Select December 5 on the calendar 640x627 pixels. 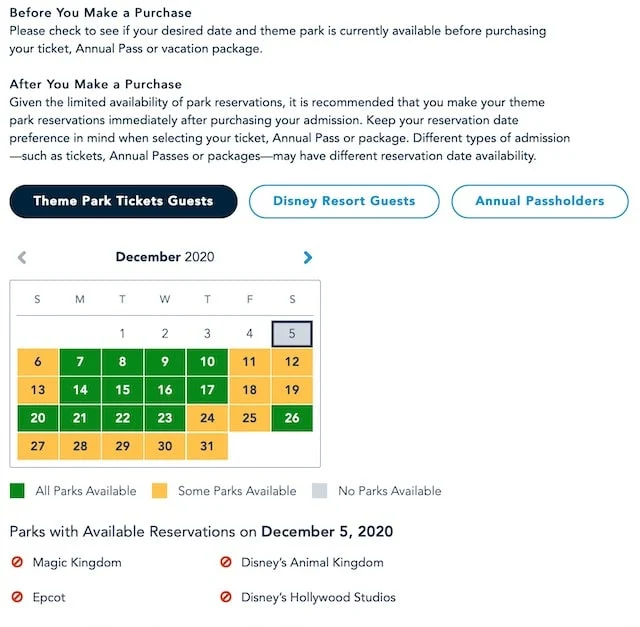pos(292,334)
